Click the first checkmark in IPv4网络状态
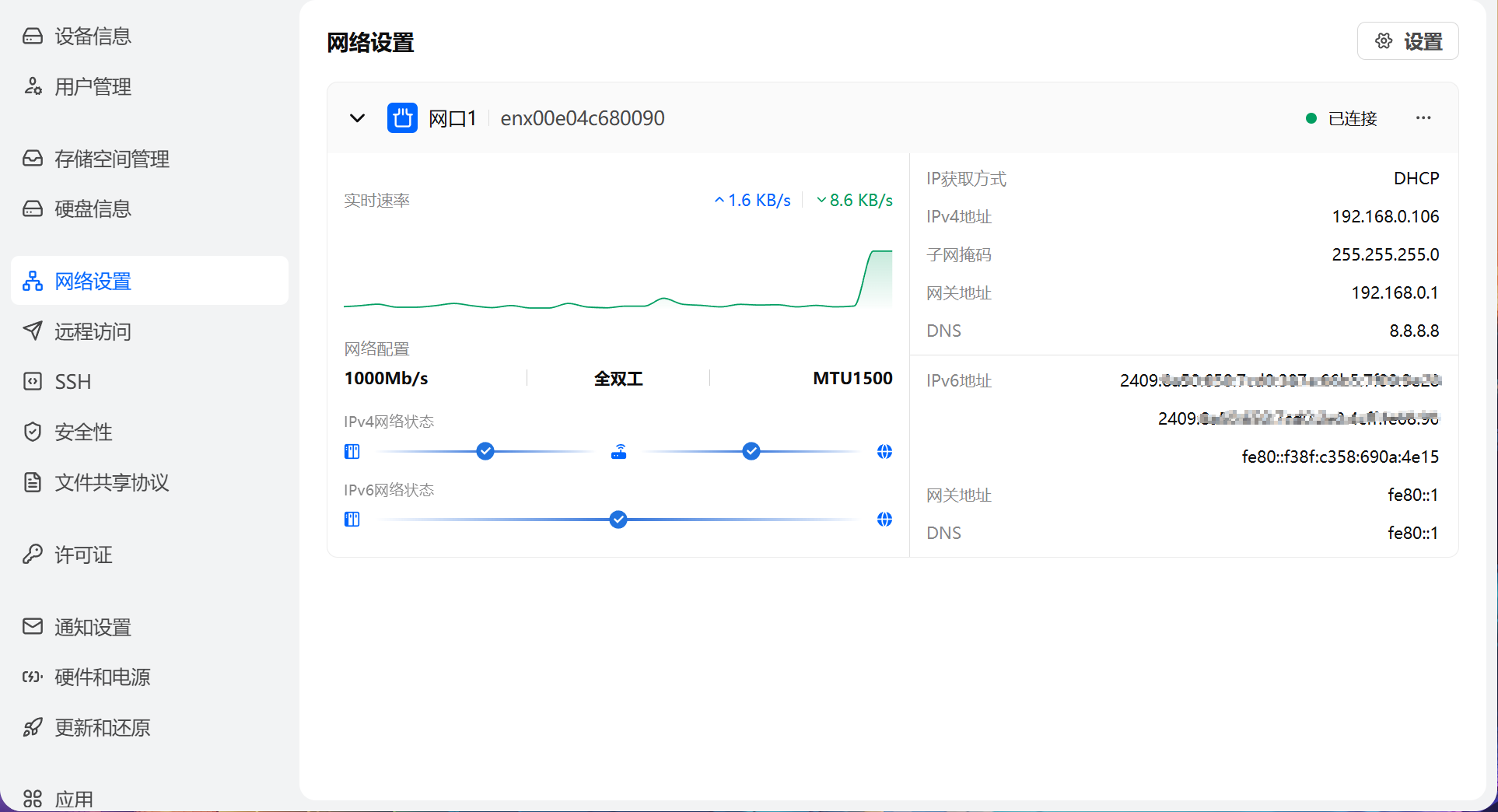The width and height of the screenshot is (1498, 812). pos(485,451)
